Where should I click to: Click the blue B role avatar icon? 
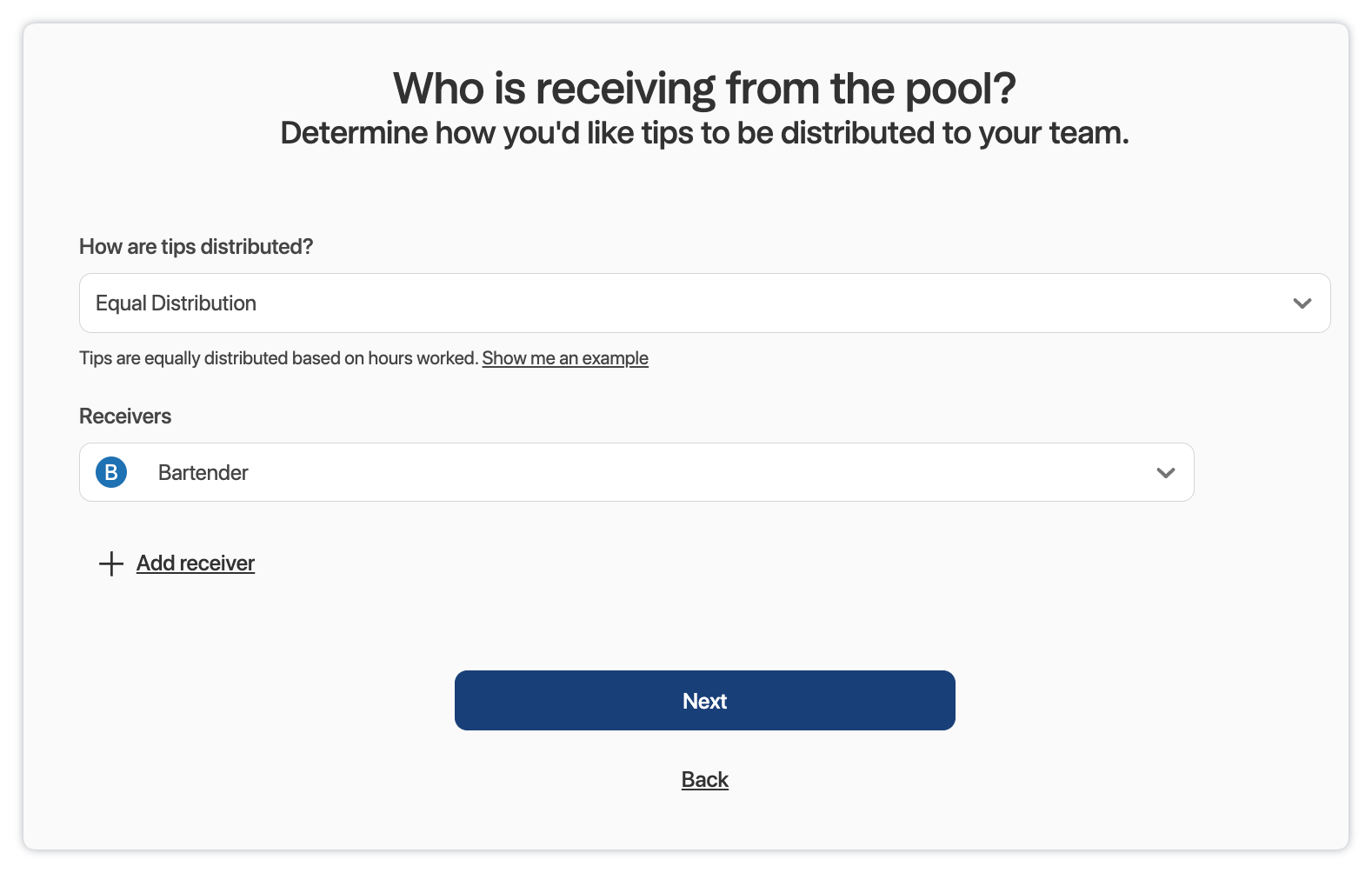point(111,472)
